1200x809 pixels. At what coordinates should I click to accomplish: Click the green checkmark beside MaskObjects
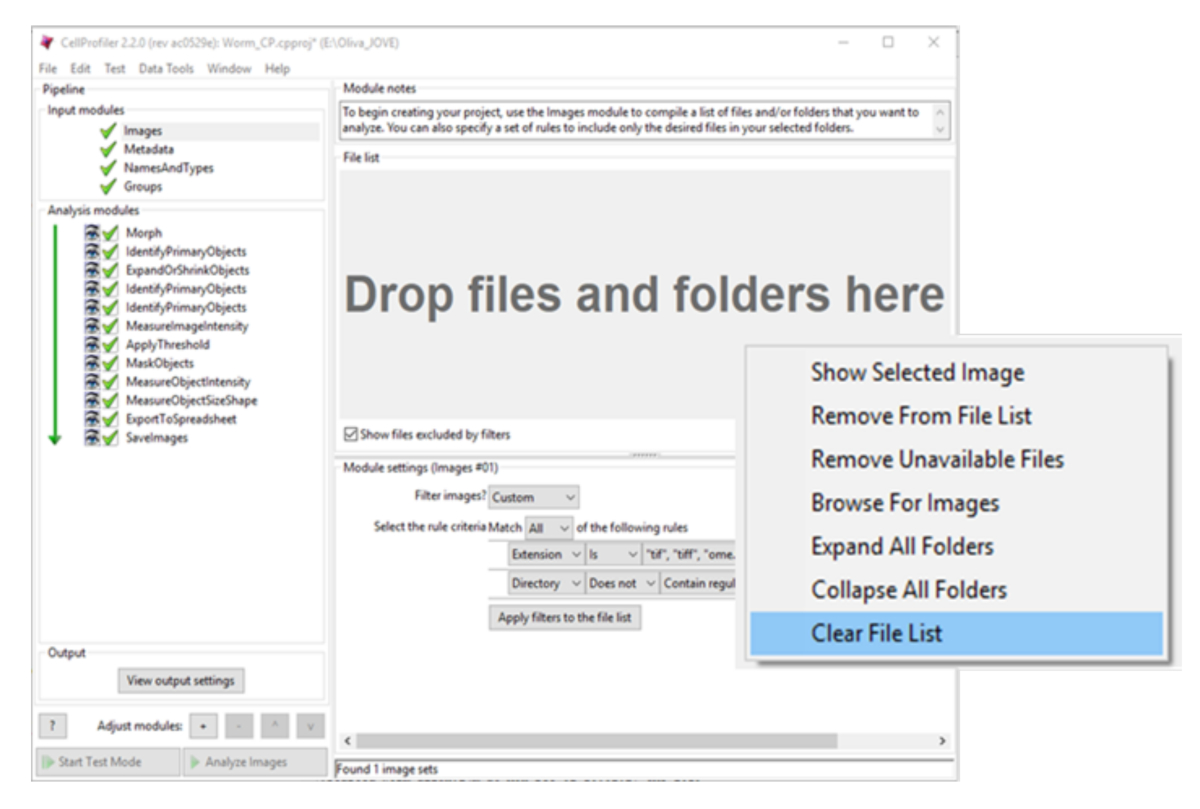pos(110,363)
